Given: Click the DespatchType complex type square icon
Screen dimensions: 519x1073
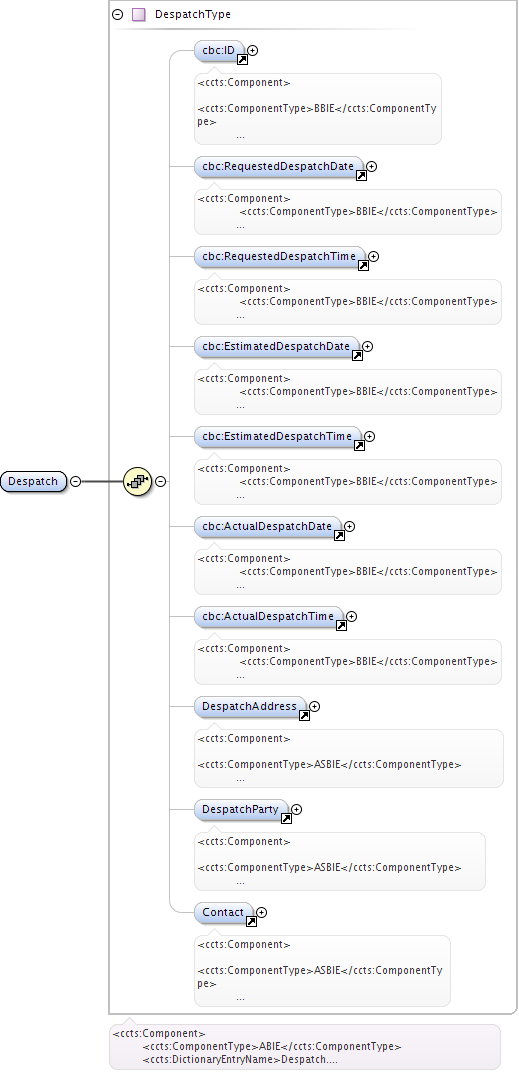Looking at the screenshot, I should pos(139,14).
